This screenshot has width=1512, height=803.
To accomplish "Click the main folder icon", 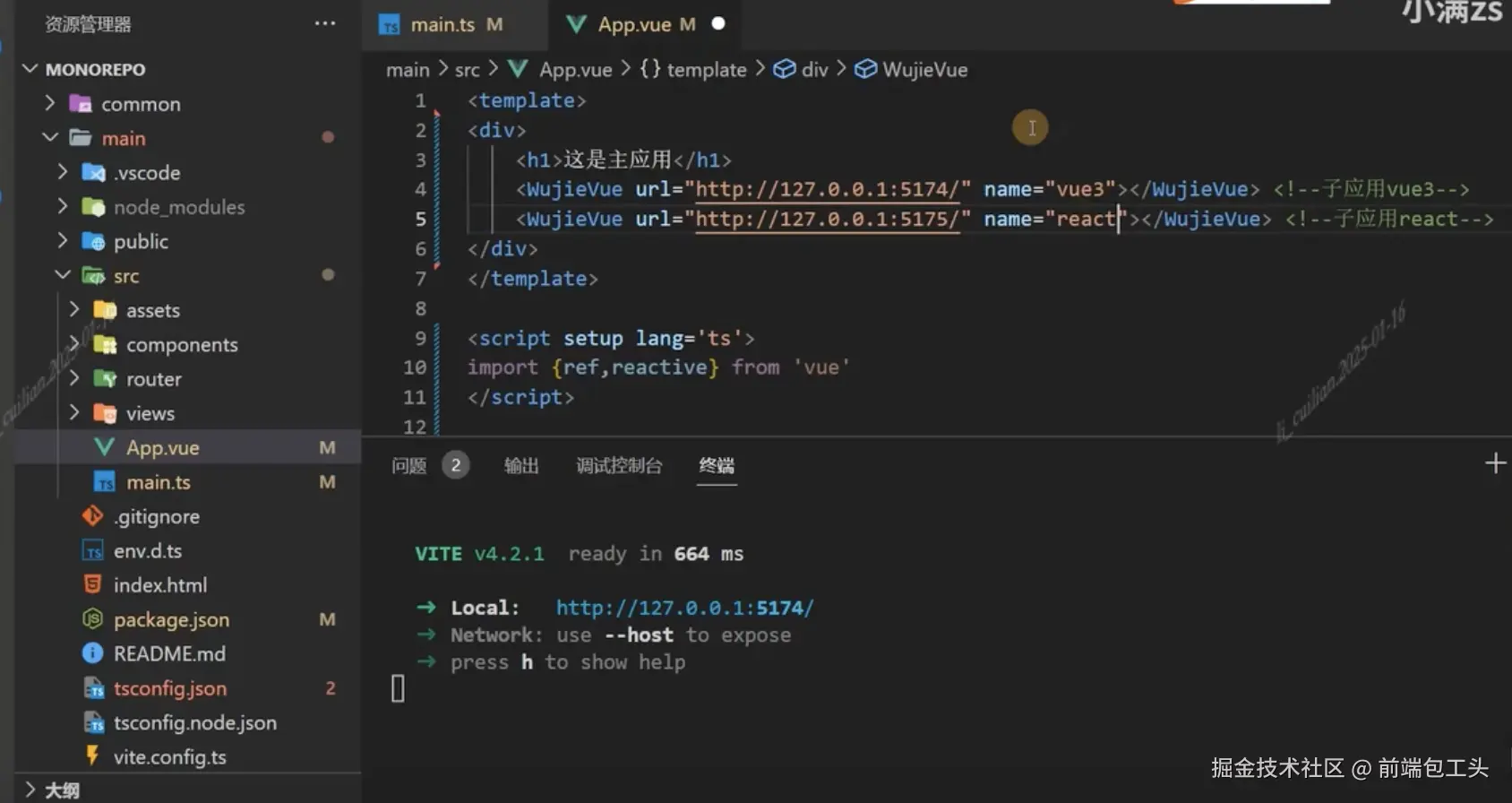I will (x=82, y=138).
